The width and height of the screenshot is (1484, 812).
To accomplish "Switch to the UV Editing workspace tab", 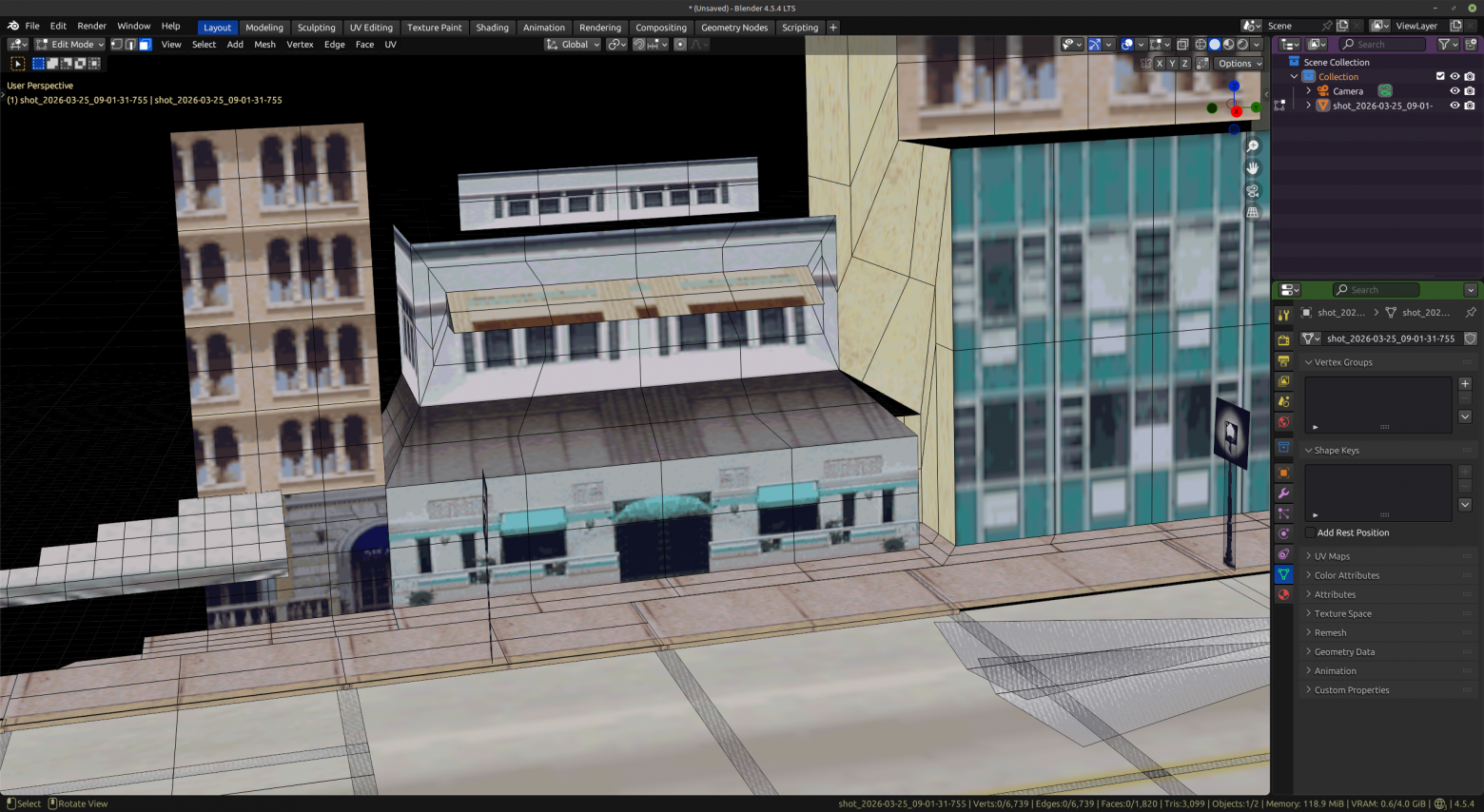I will (x=371, y=28).
